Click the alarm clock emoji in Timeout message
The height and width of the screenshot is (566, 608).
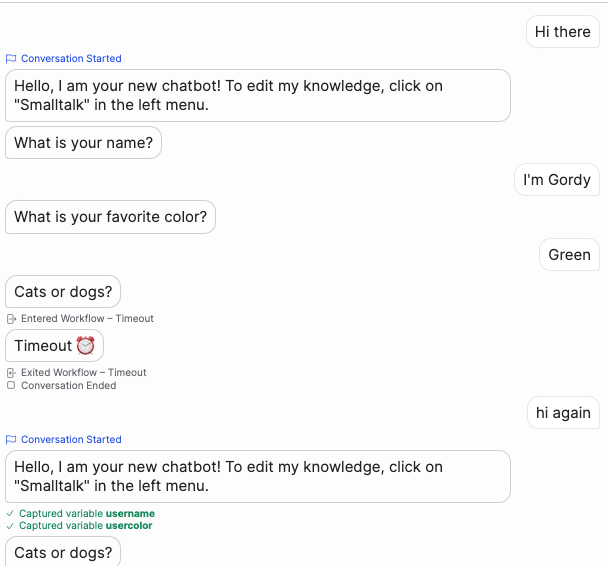(86, 346)
